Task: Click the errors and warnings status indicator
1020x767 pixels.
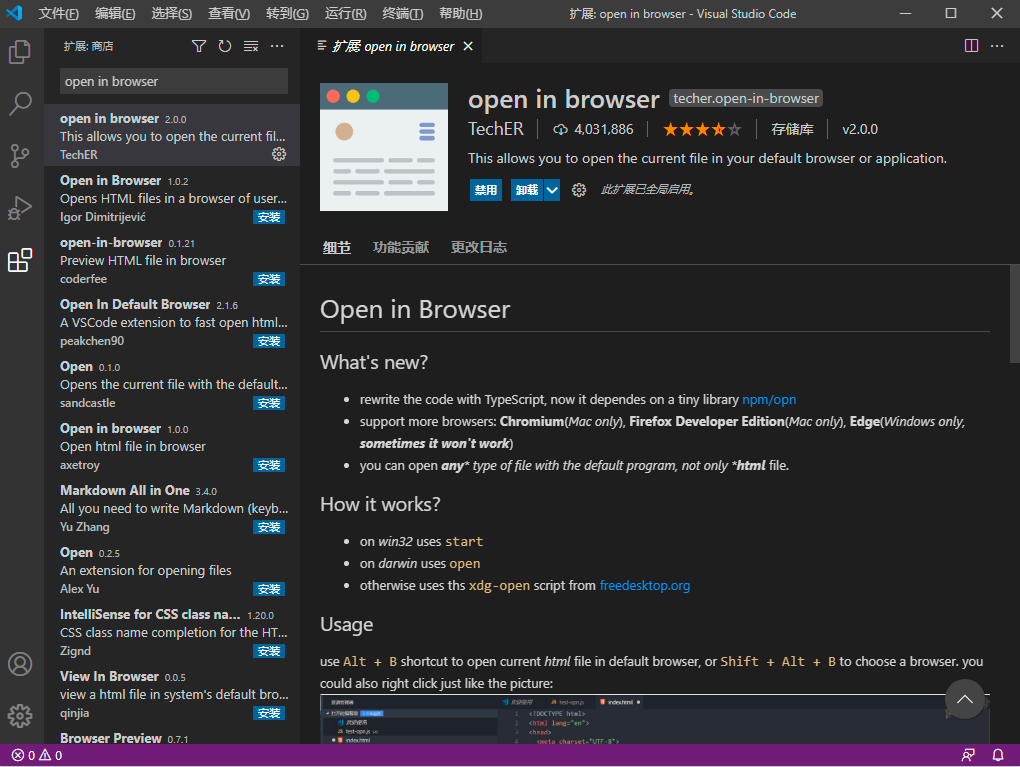Action: (x=37, y=755)
